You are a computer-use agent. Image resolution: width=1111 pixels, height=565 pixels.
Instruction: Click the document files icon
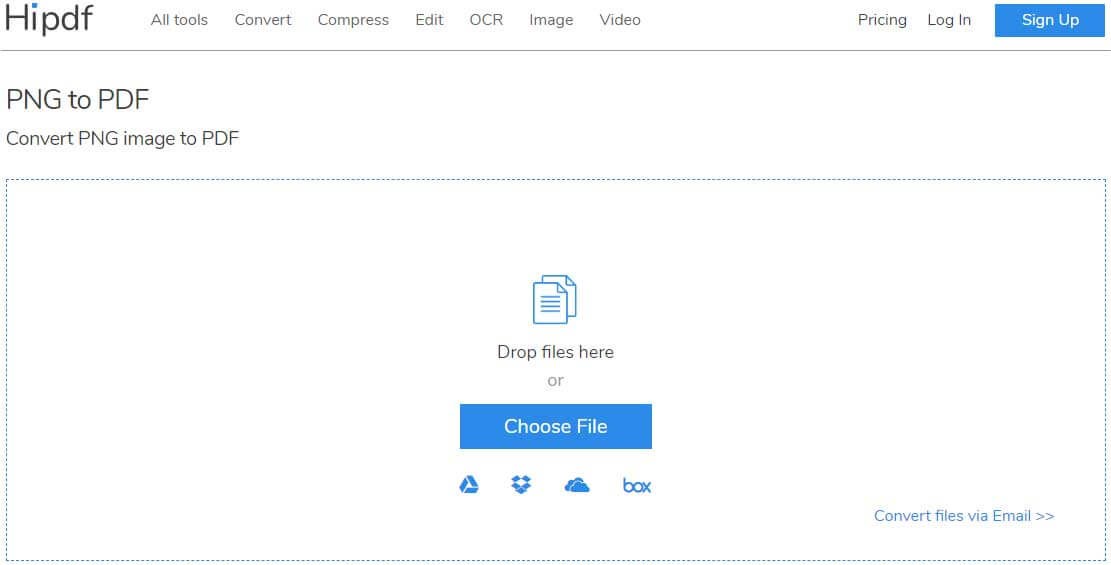[x=555, y=299]
